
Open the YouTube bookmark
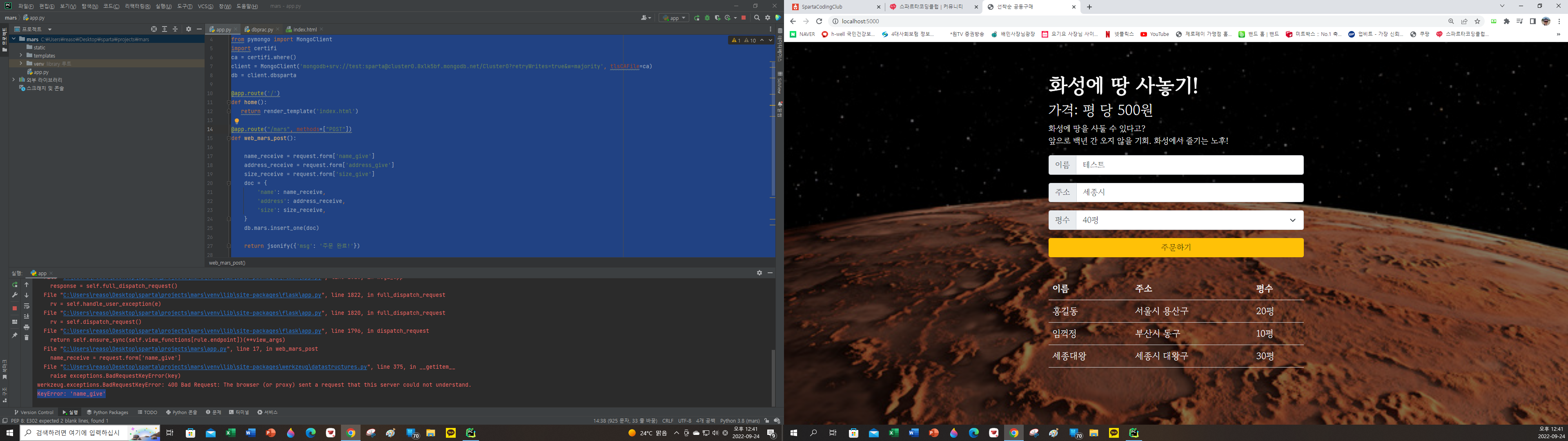click(x=1155, y=34)
